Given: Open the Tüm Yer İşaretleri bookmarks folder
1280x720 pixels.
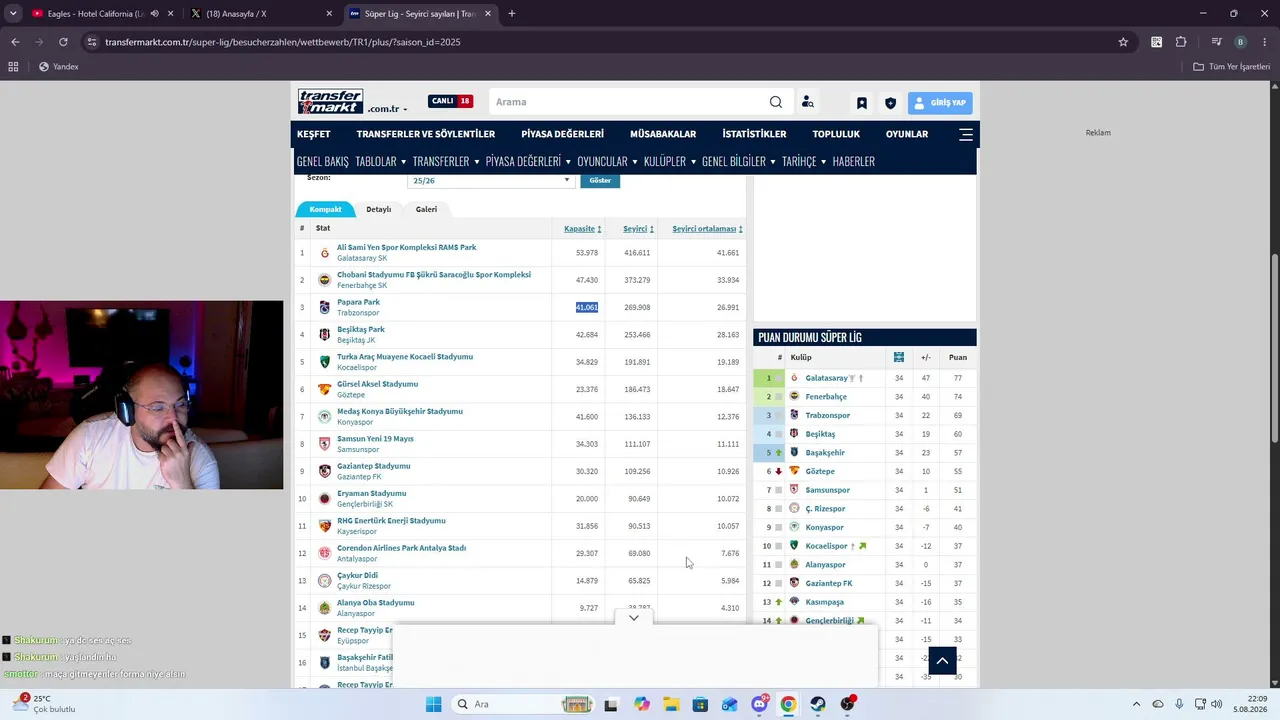Looking at the screenshot, I should 1232,67.
